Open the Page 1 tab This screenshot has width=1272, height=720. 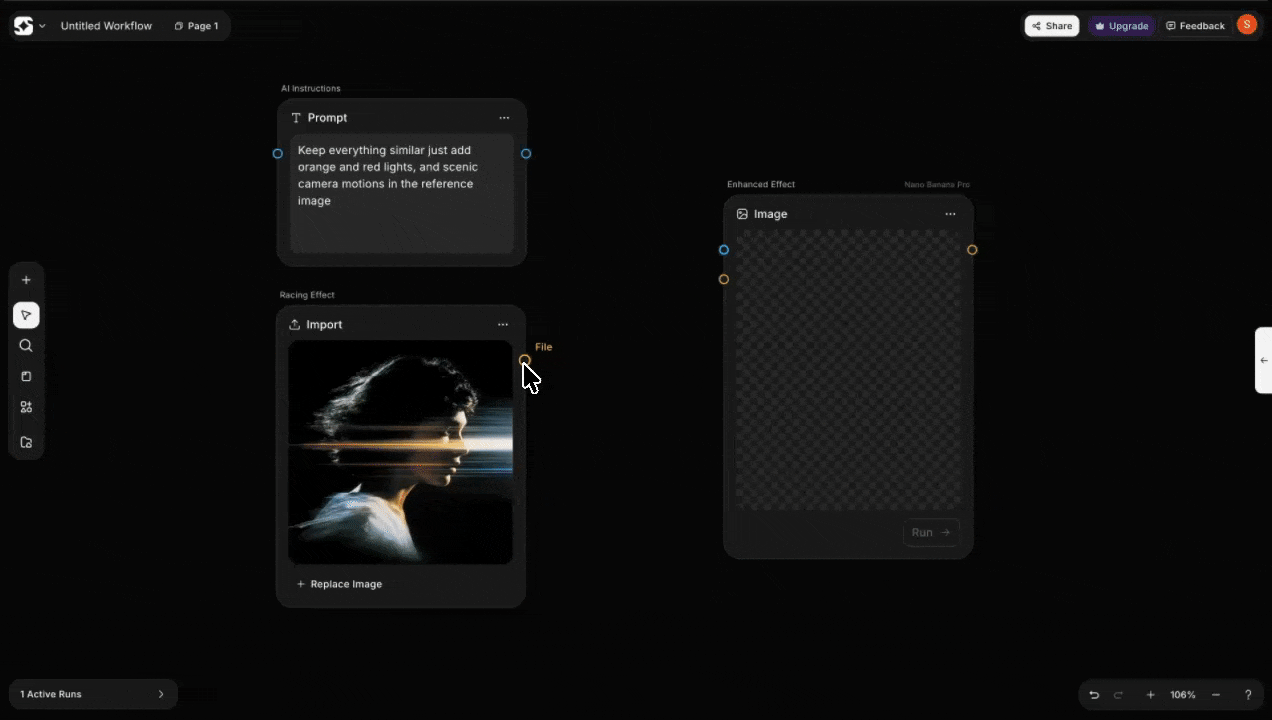(x=196, y=26)
